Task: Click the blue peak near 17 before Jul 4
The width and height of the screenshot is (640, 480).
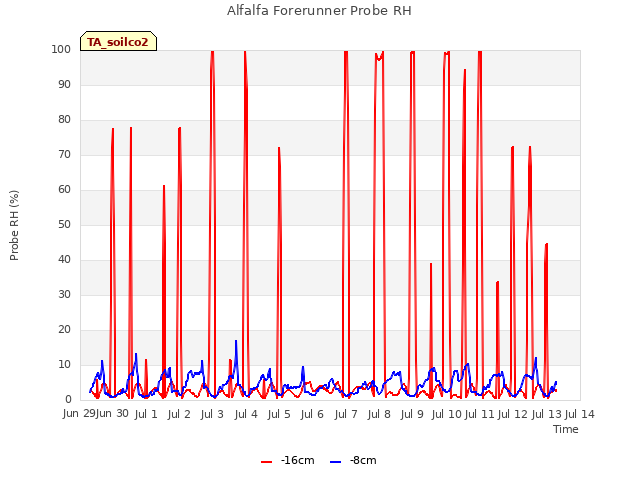Action: pos(236,341)
